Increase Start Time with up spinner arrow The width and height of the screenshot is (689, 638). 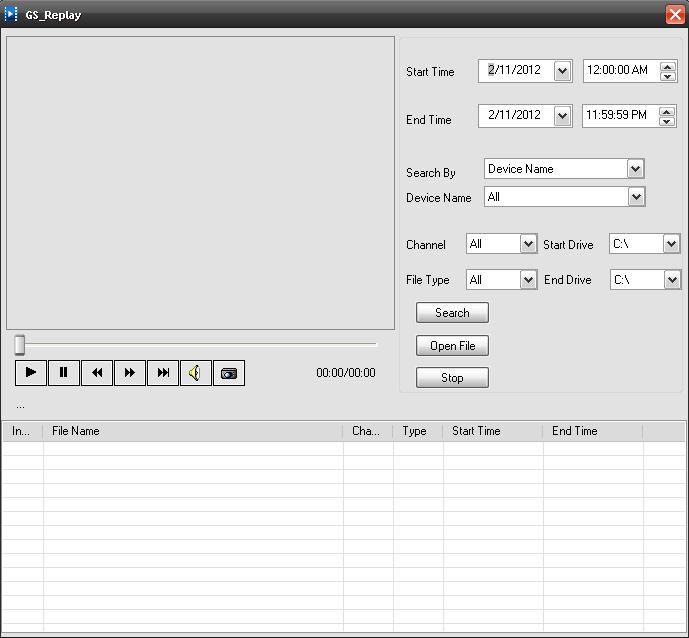click(668, 65)
